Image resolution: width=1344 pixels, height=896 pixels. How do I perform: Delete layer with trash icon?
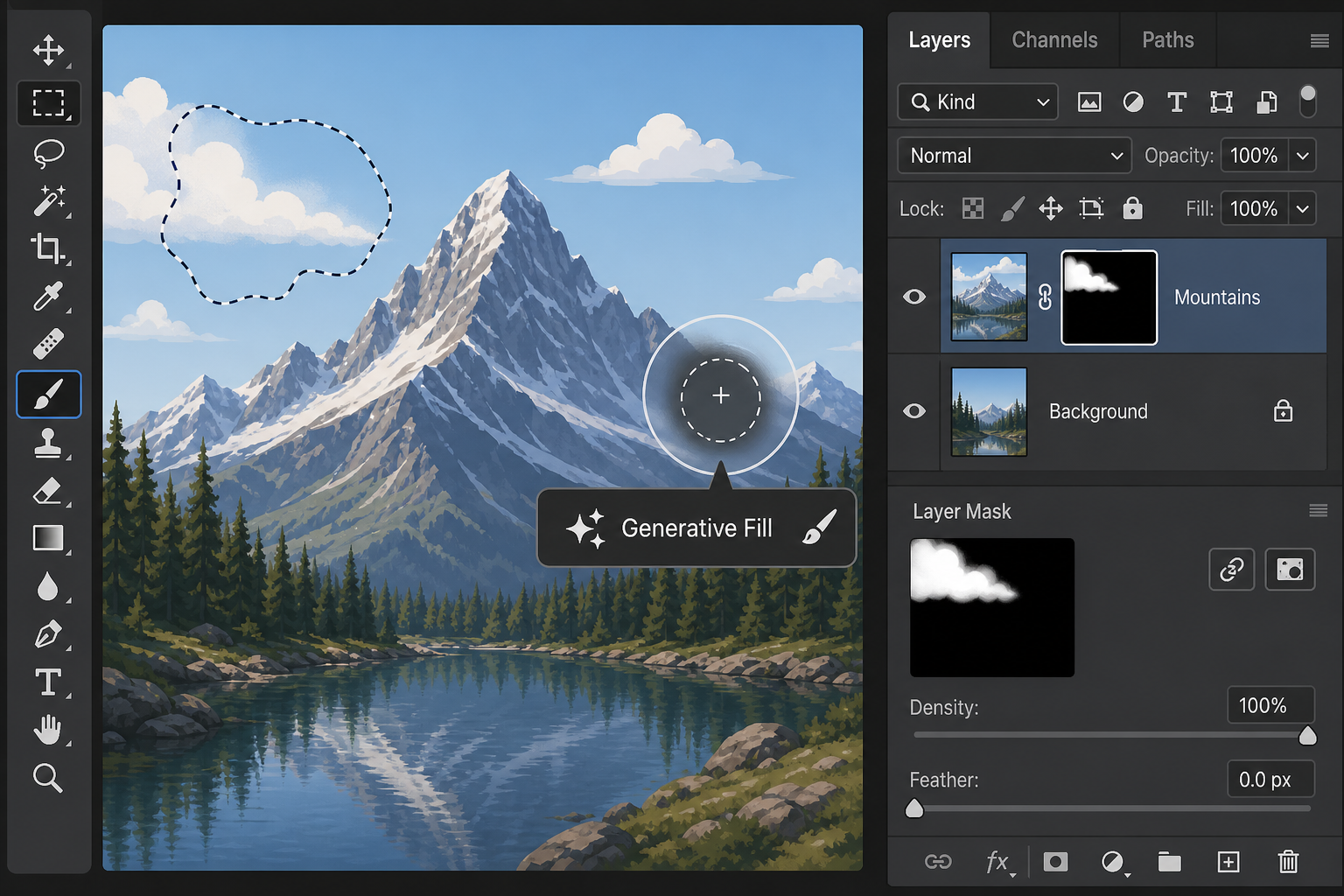[x=1288, y=862]
